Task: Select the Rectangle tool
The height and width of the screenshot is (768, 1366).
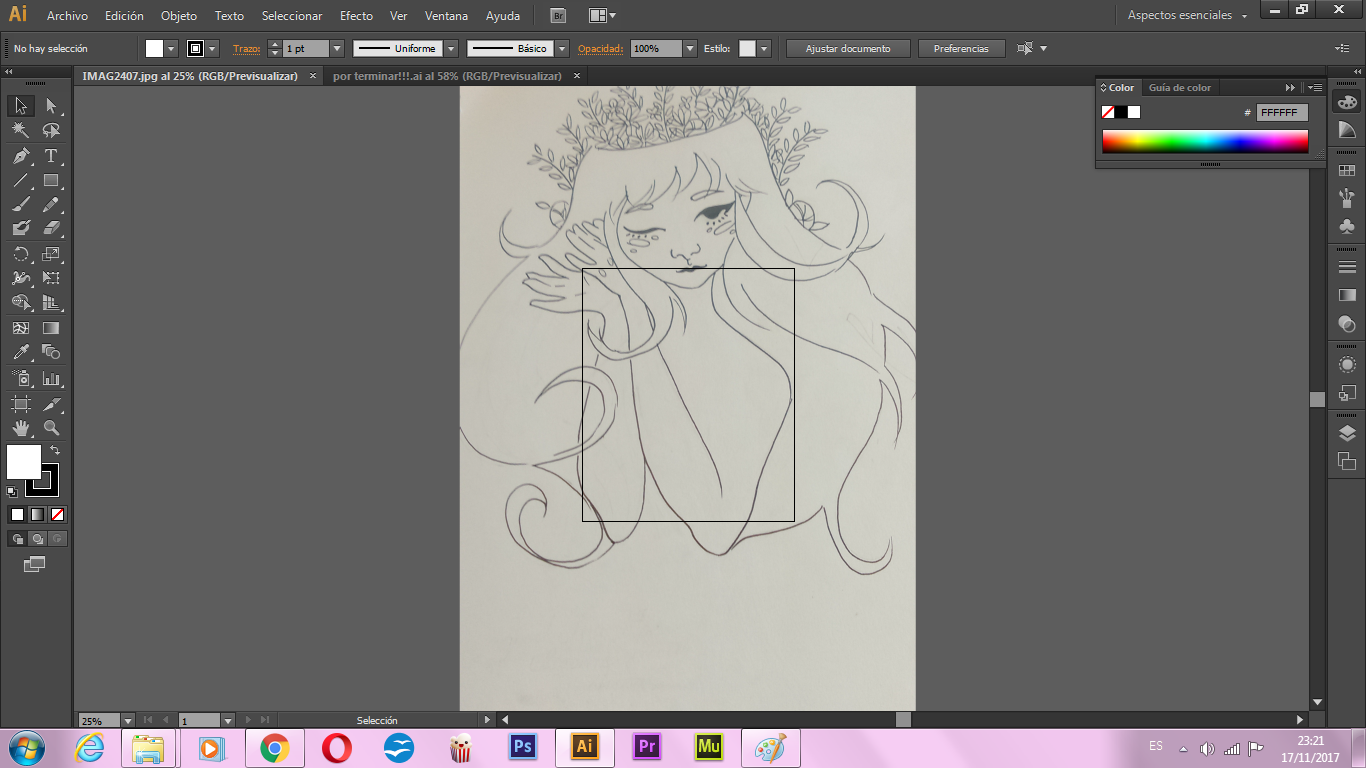Action: [51, 181]
